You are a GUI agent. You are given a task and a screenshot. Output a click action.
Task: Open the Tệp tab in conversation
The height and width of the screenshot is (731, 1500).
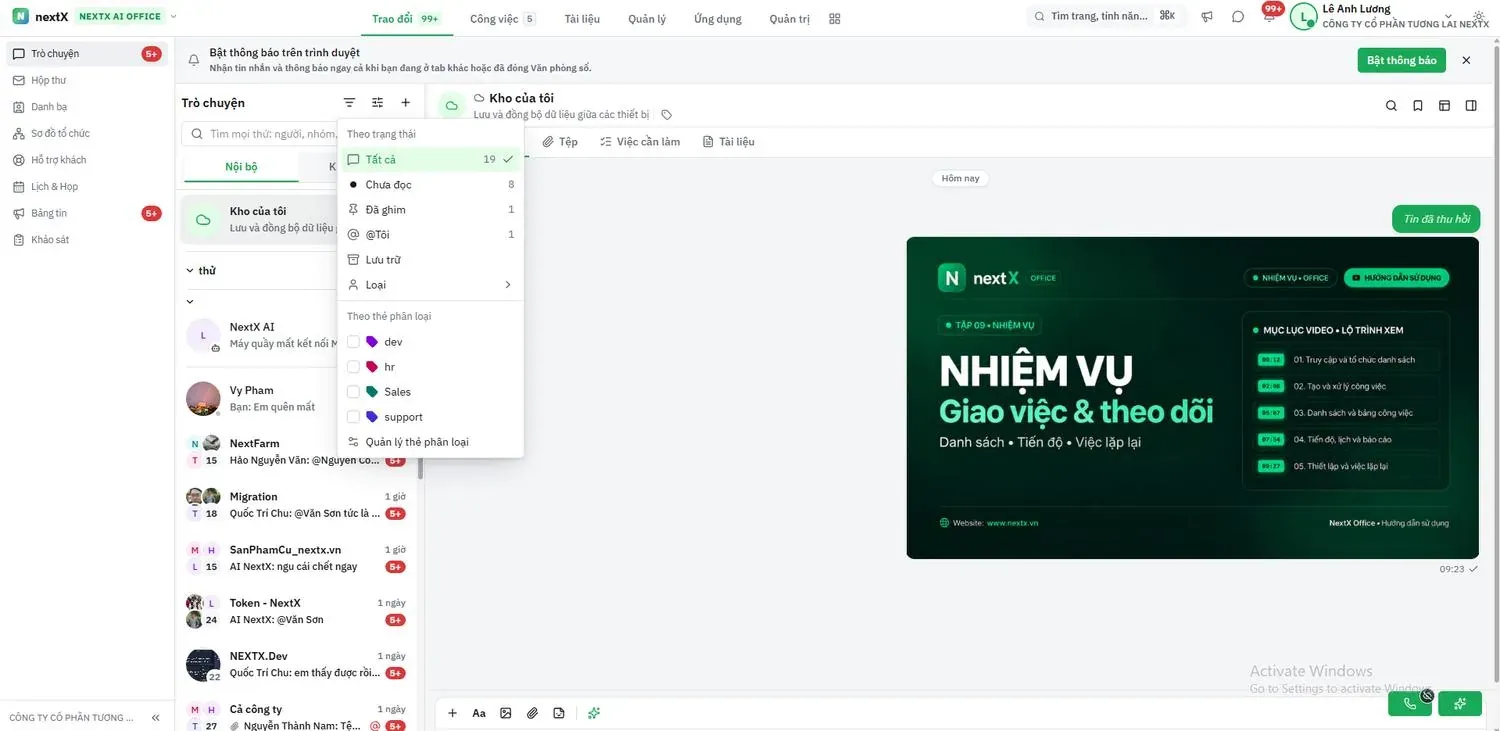(560, 142)
